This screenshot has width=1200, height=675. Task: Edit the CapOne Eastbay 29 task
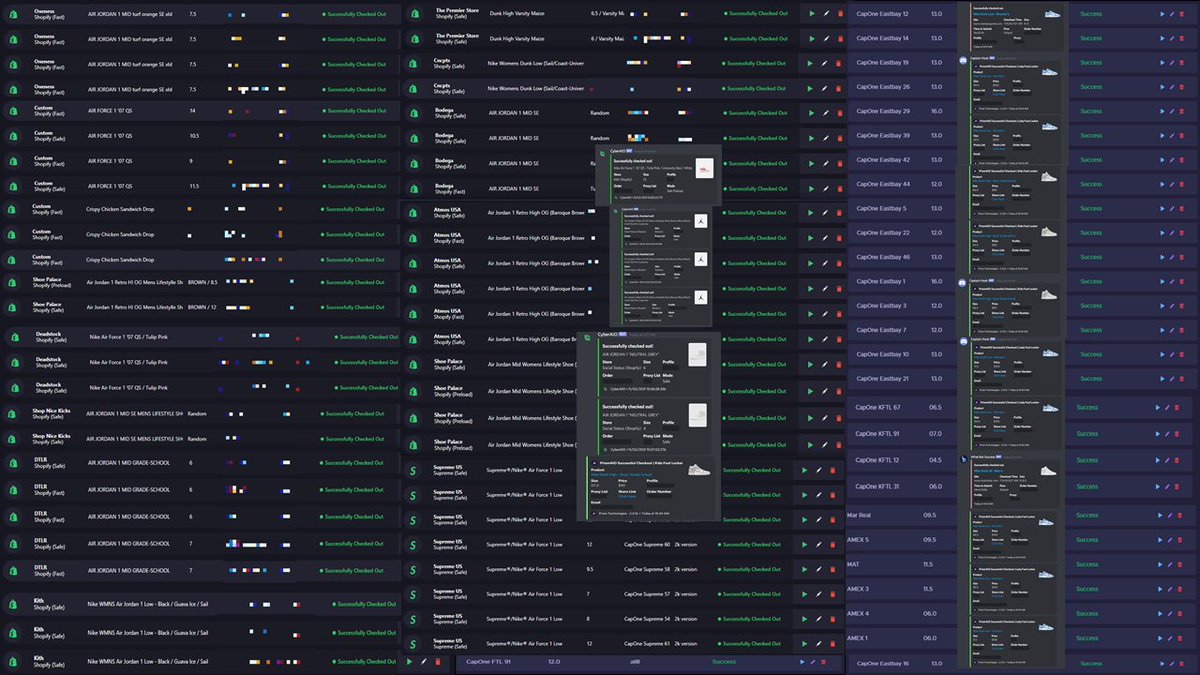coord(1173,111)
